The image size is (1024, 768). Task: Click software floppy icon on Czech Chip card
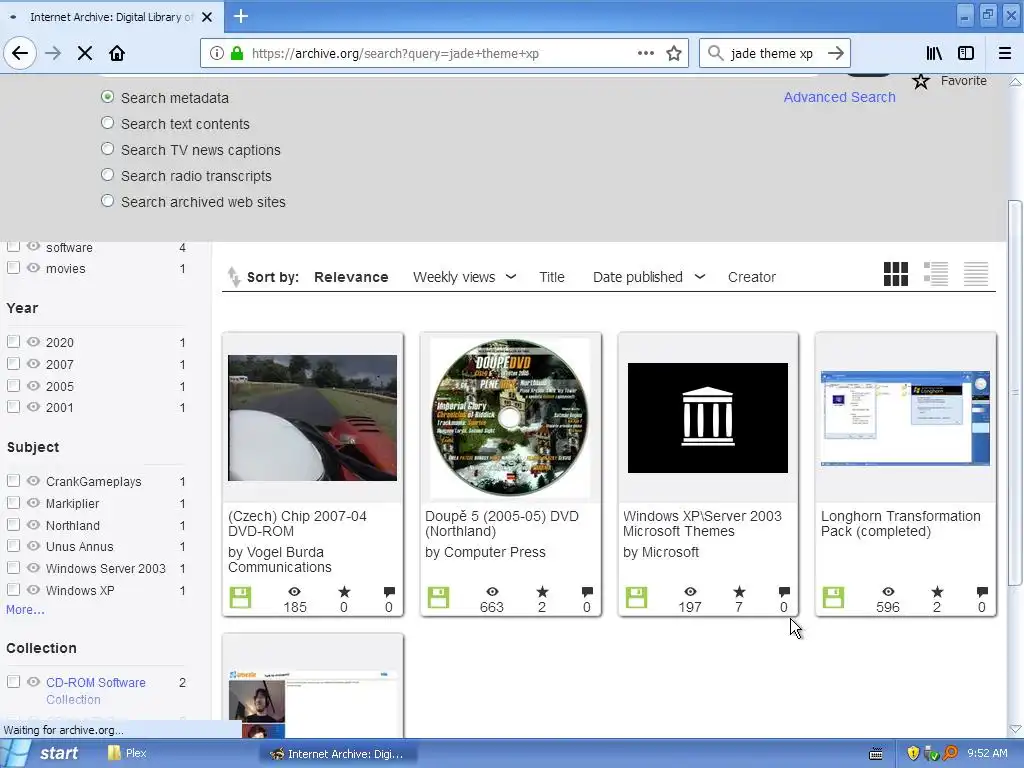pos(240,598)
